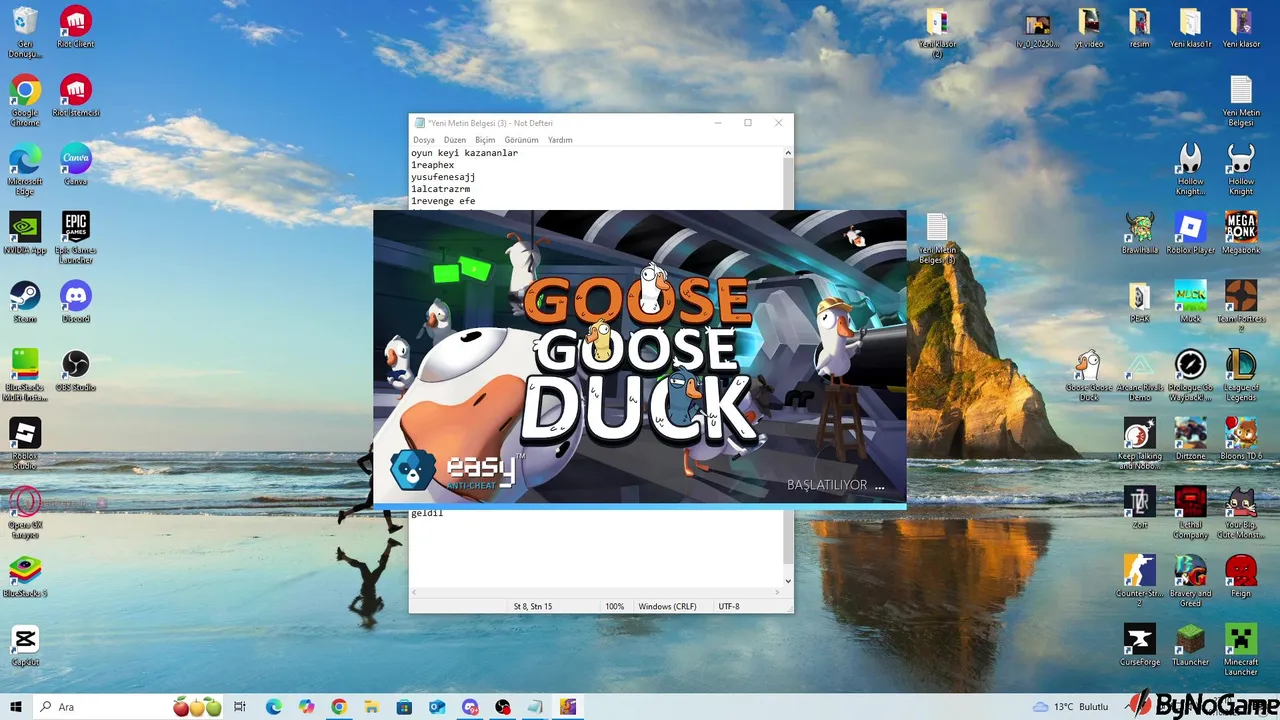Screen dimensions: 1280x720
Task: Open Microsoft Store from the taskbar
Action: point(404,707)
